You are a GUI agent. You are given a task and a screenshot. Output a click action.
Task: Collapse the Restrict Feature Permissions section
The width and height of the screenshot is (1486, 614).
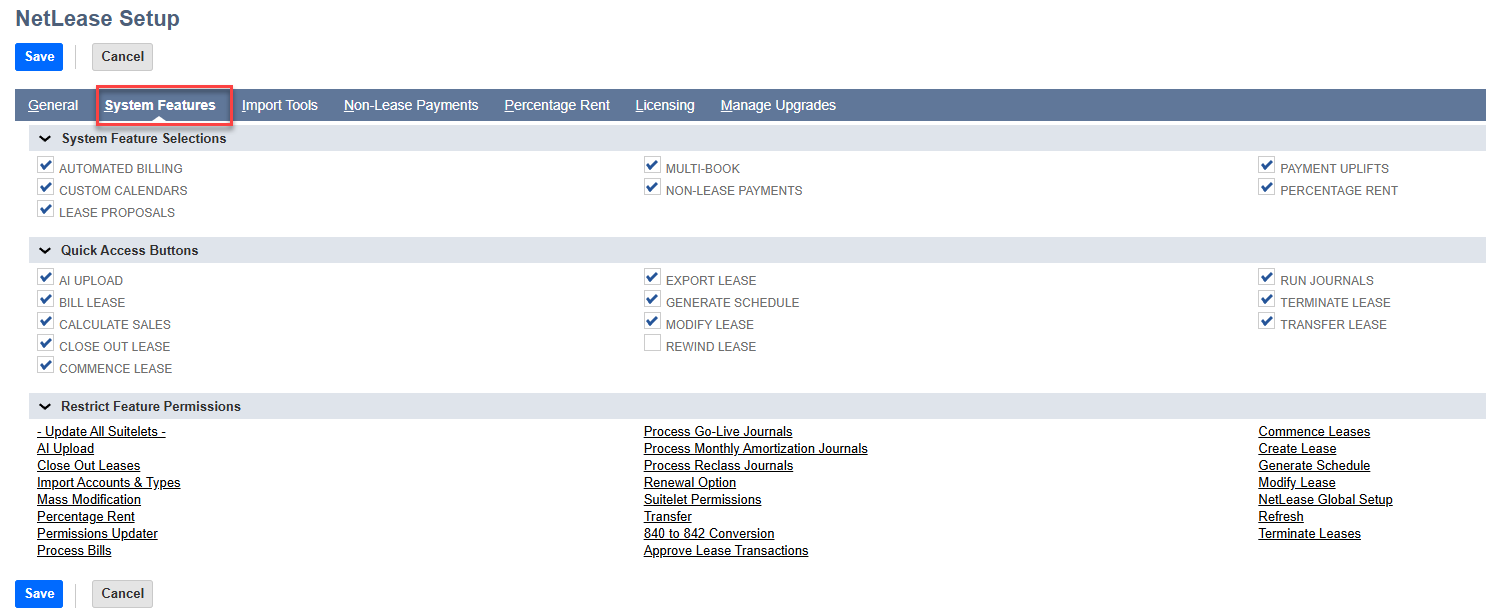click(45, 407)
